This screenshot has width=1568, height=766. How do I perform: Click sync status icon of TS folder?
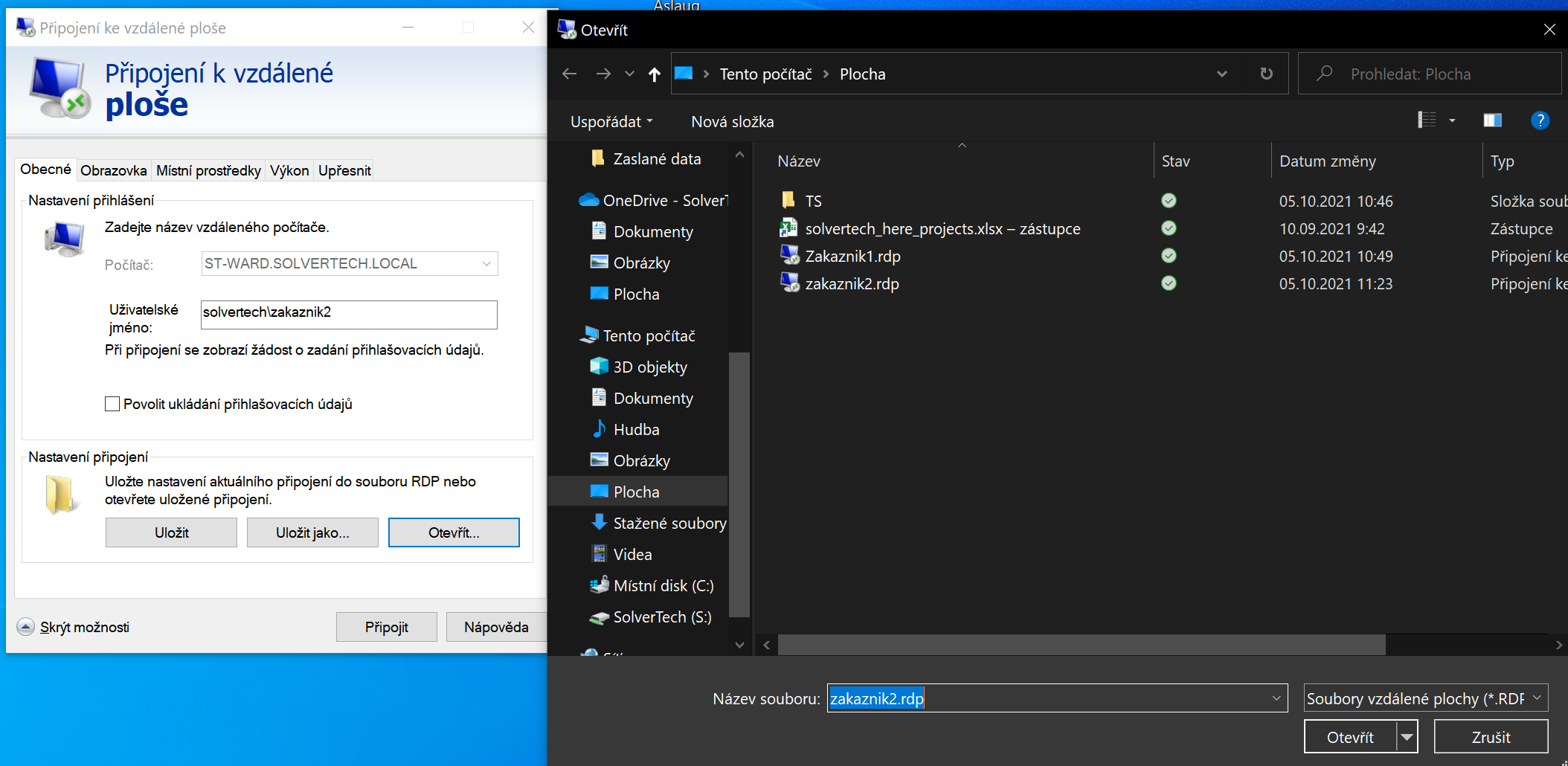[1169, 200]
